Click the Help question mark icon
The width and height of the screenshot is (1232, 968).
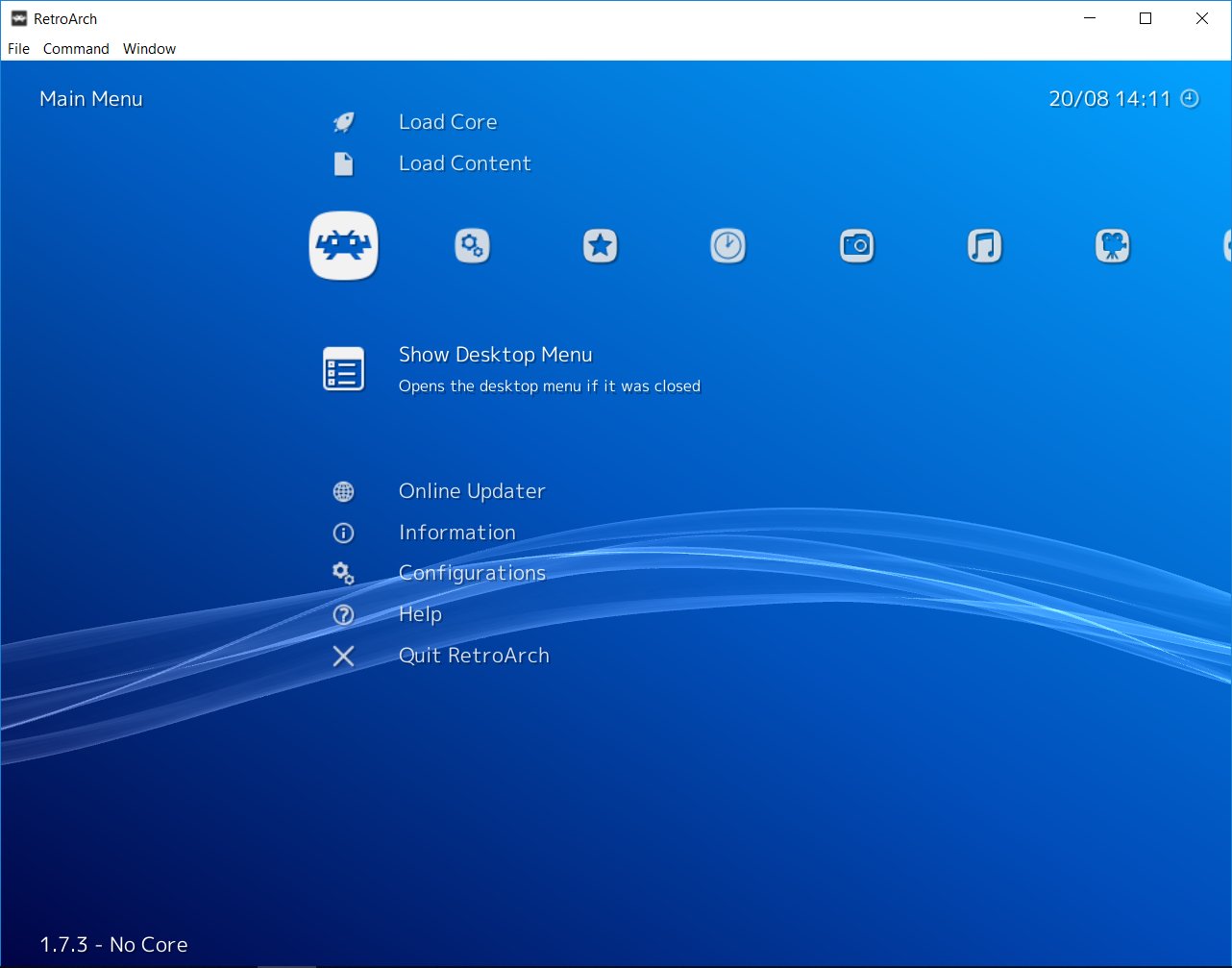343,614
